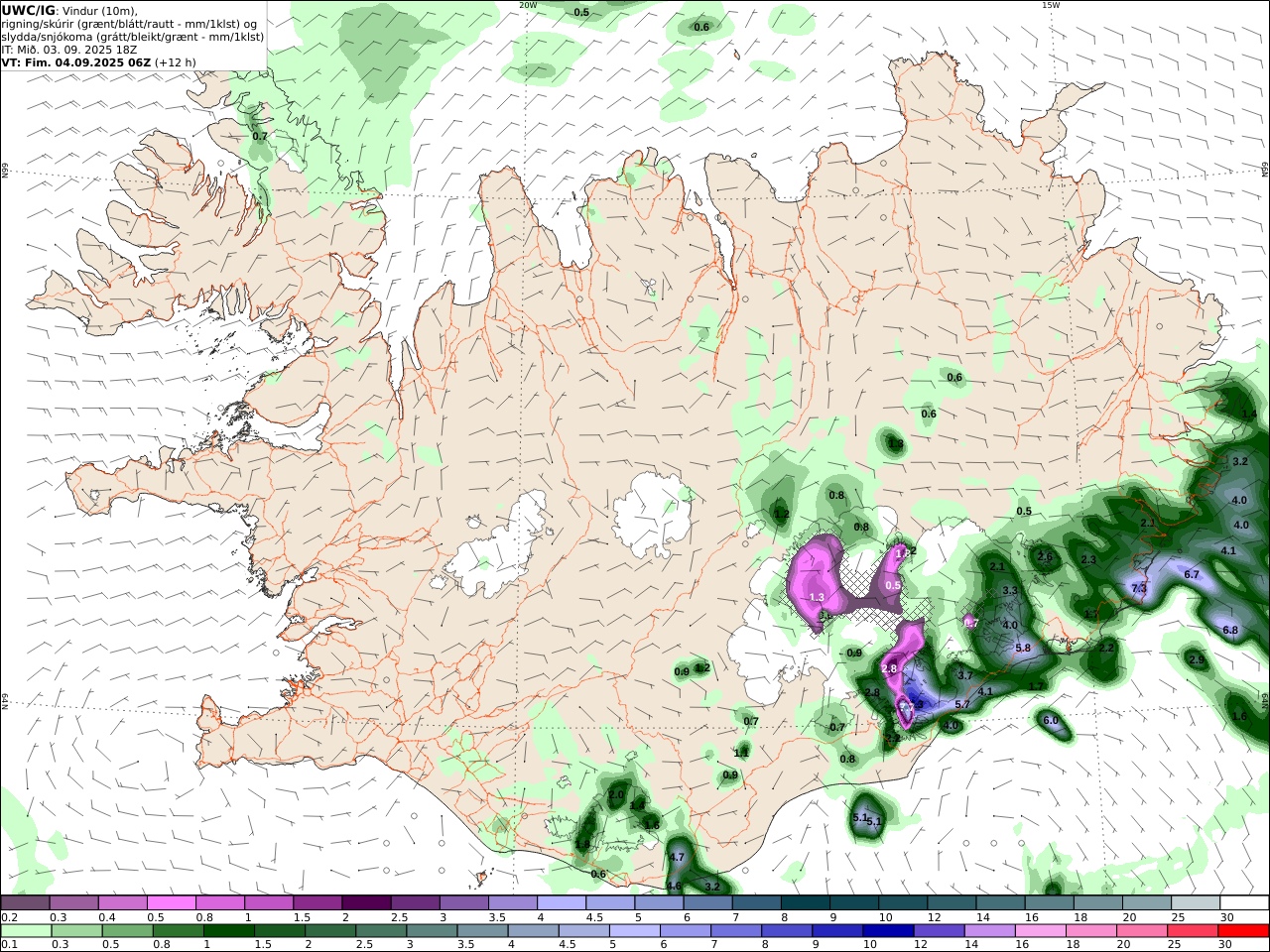Viewport: 1270px width, 952px height.
Task: Select the 8–9 dark teal swatch, upper legend
Action: (x=805, y=902)
